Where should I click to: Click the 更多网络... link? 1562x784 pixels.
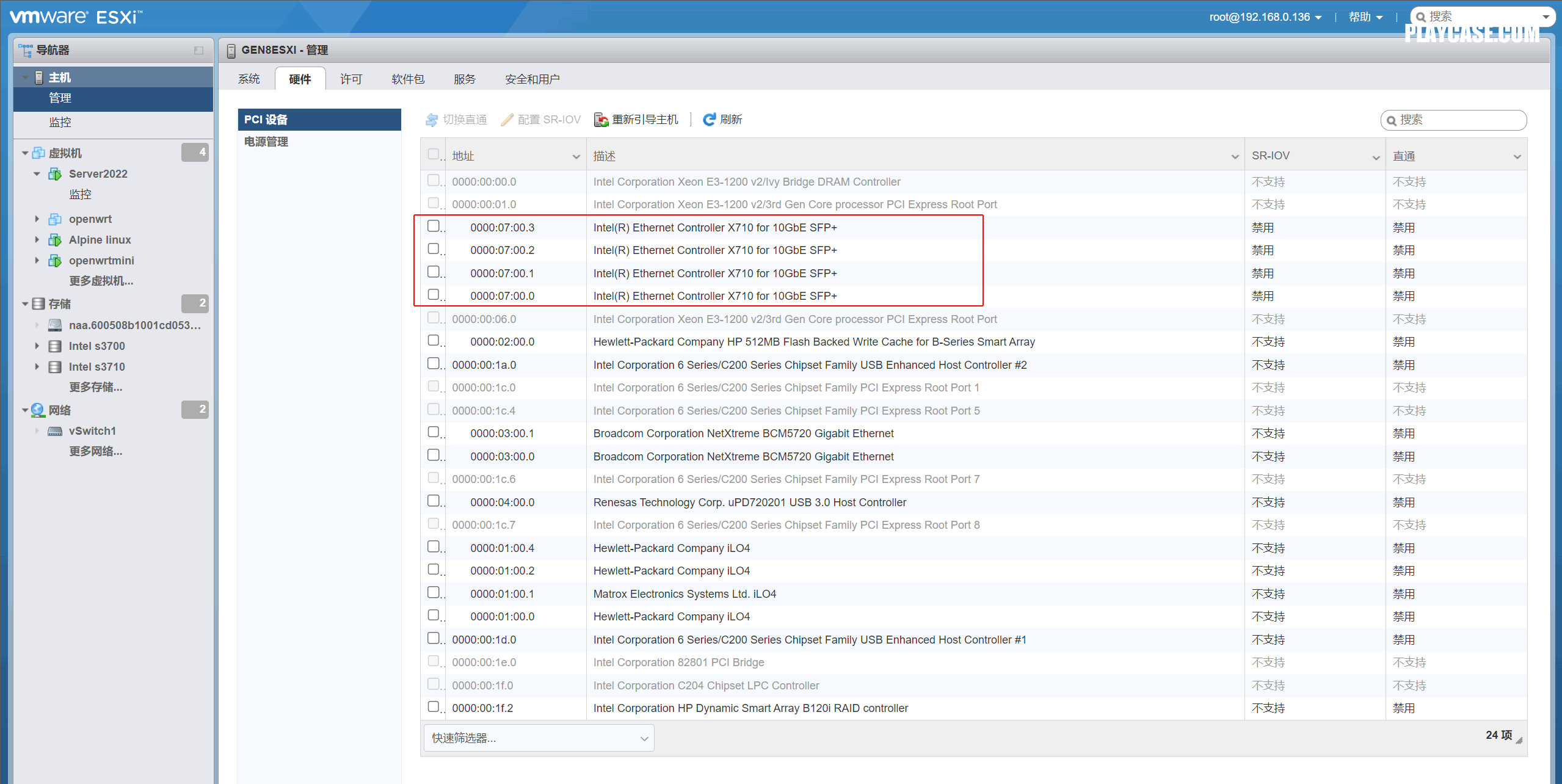[96, 451]
